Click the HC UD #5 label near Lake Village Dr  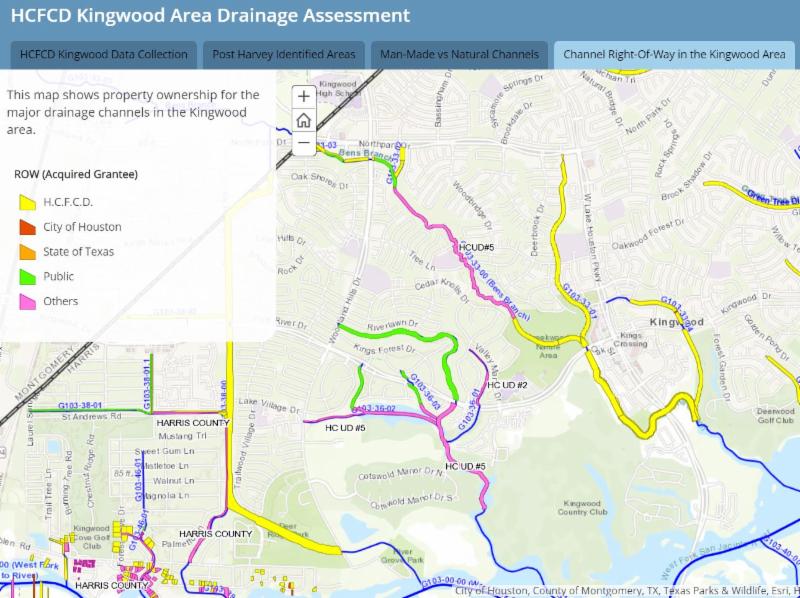[345, 428]
